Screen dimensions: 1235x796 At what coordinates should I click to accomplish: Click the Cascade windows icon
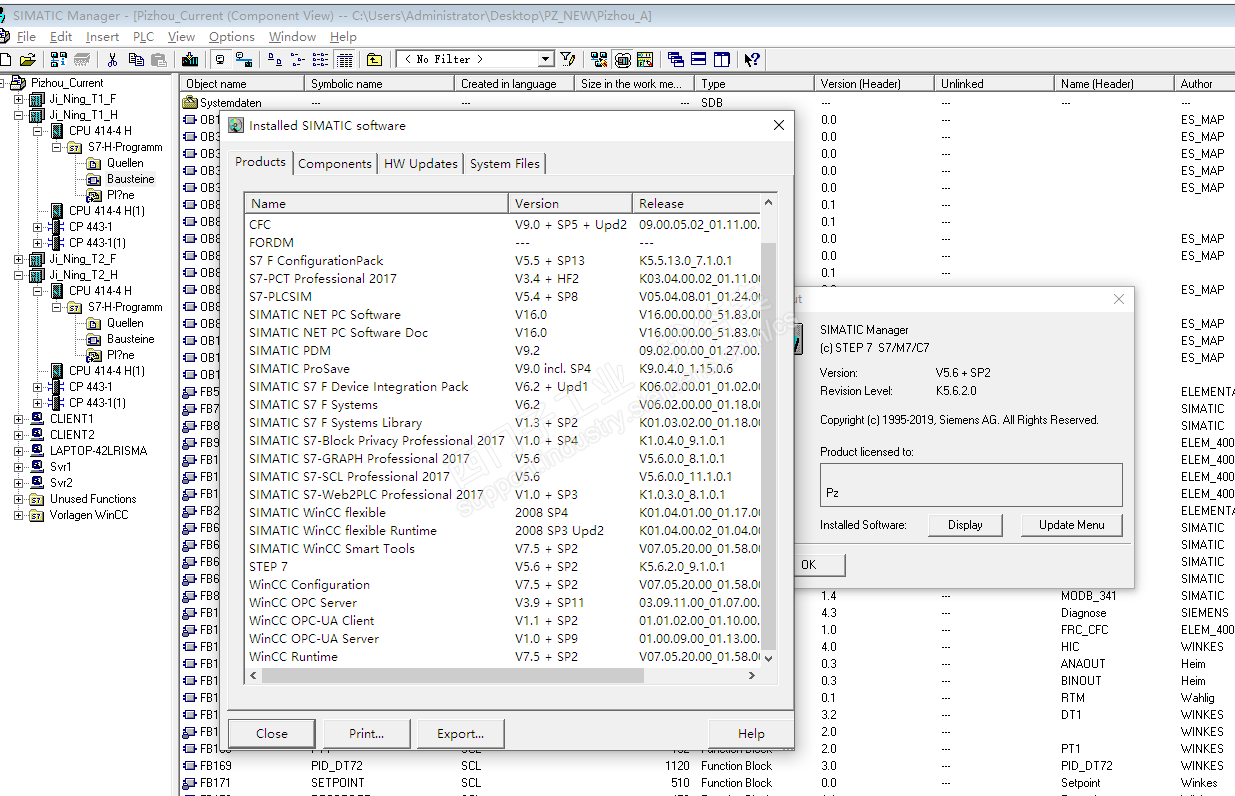tap(676, 59)
